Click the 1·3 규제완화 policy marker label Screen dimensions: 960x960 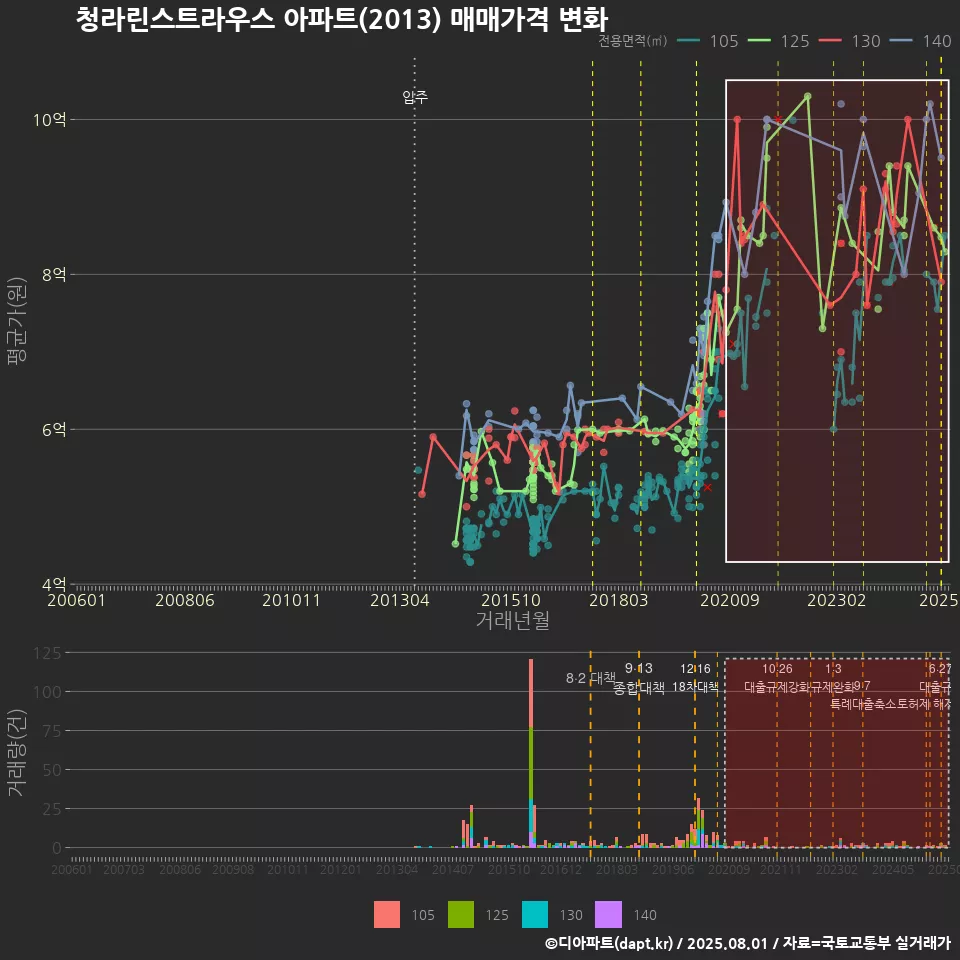[833, 678]
